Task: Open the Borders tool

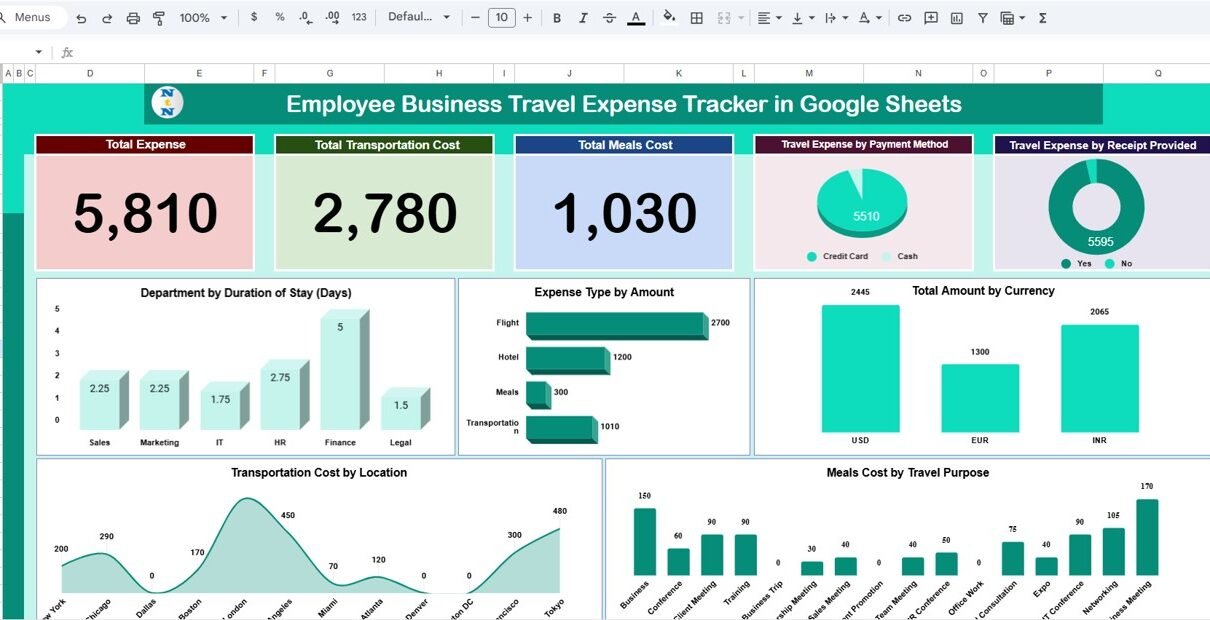Action: point(697,18)
